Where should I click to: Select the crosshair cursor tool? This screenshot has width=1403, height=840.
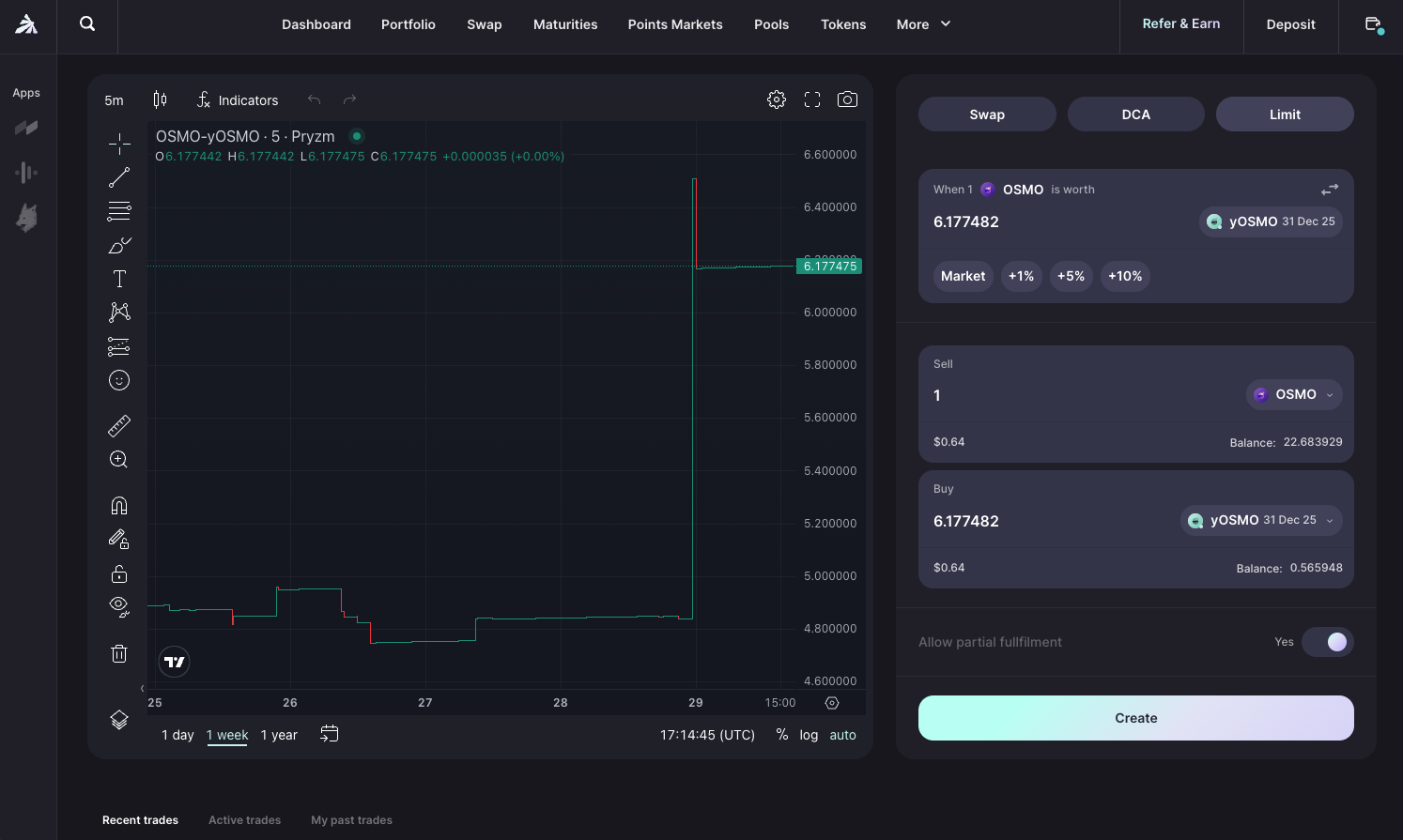pyautogui.click(x=119, y=144)
